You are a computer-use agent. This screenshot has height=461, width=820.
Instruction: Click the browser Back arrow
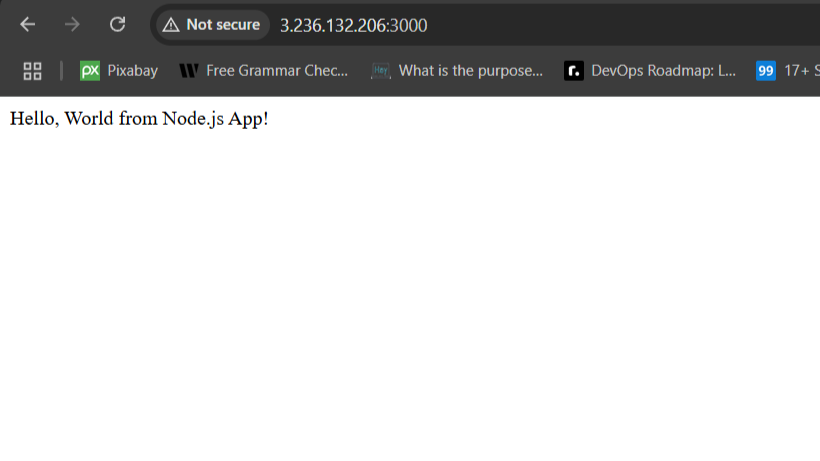27,25
